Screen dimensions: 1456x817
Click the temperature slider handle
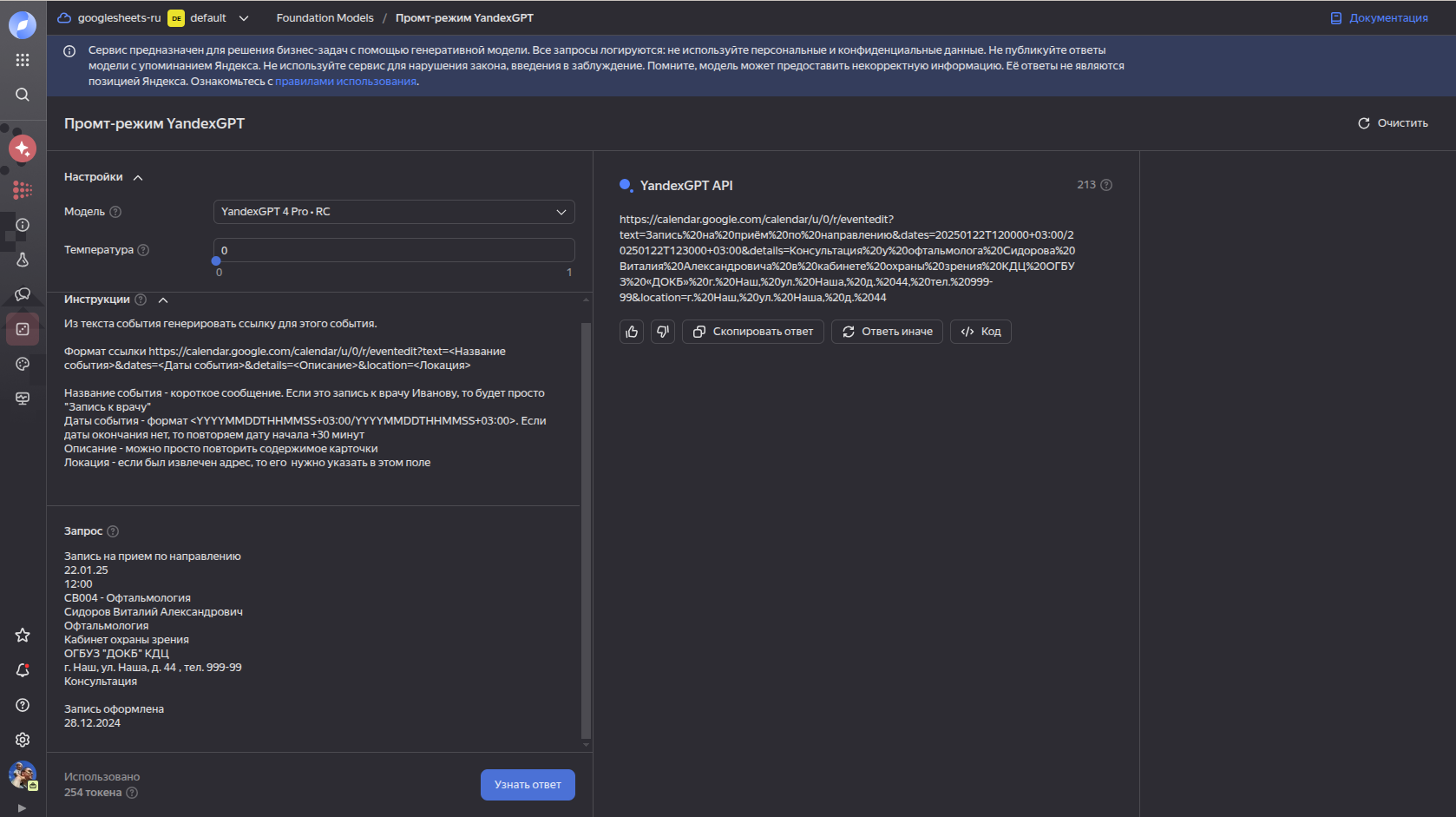click(x=216, y=261)
